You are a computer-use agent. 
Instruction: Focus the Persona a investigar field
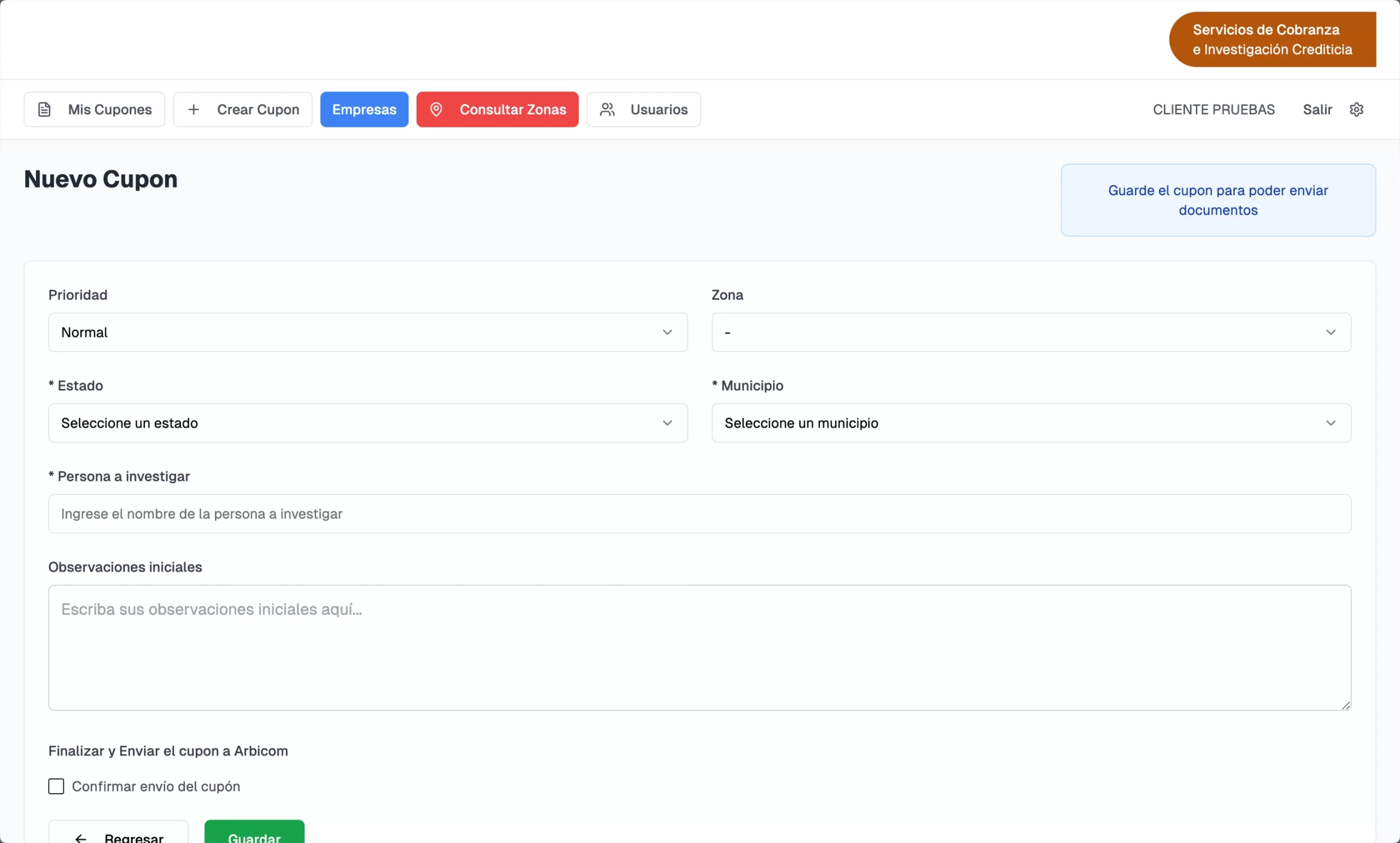(x=699, y=514)
